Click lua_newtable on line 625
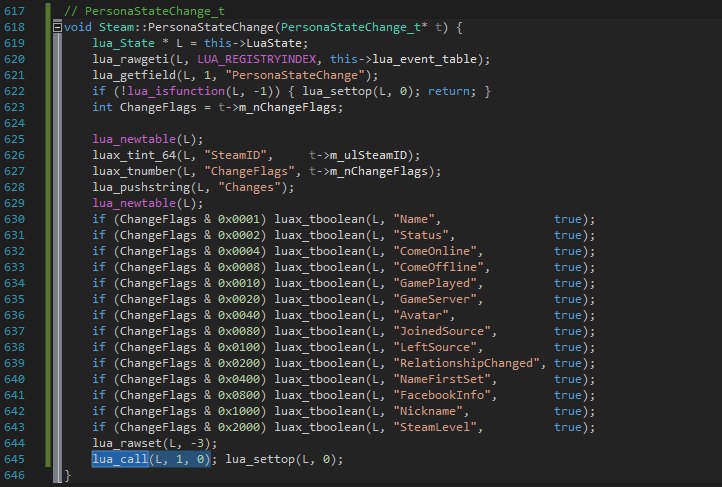722x487 pixels. [134, 139]
